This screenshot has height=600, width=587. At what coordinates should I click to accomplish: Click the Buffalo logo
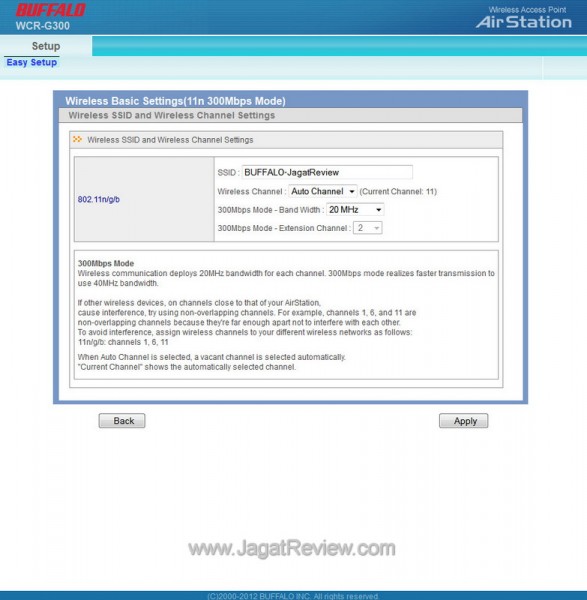pyautogui.click(x=51, y=10)
